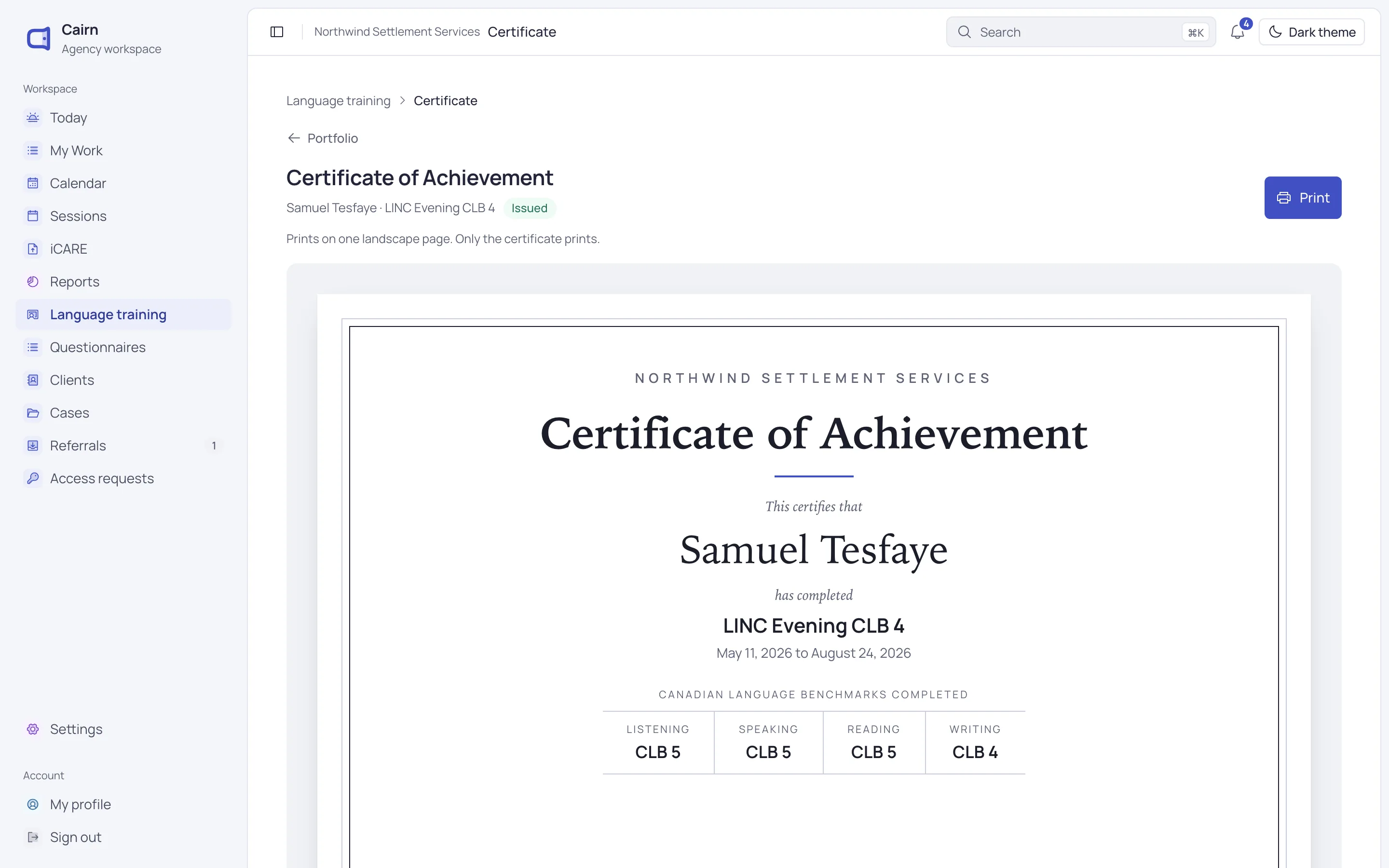Screen dimensions: 1389x868
Task: Open Questionnaires in the sidebar
Action: click(123, 347)
